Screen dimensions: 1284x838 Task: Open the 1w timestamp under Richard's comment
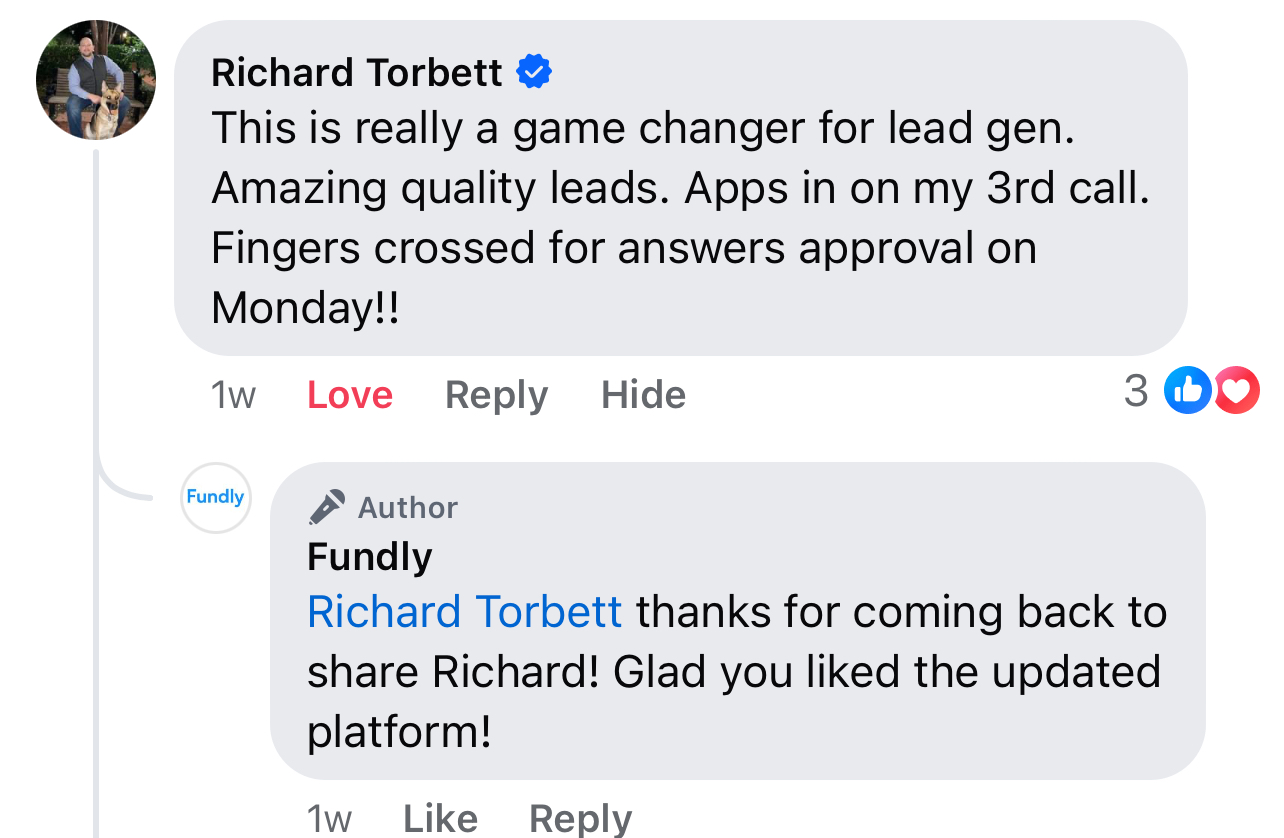tap(233, 395)
